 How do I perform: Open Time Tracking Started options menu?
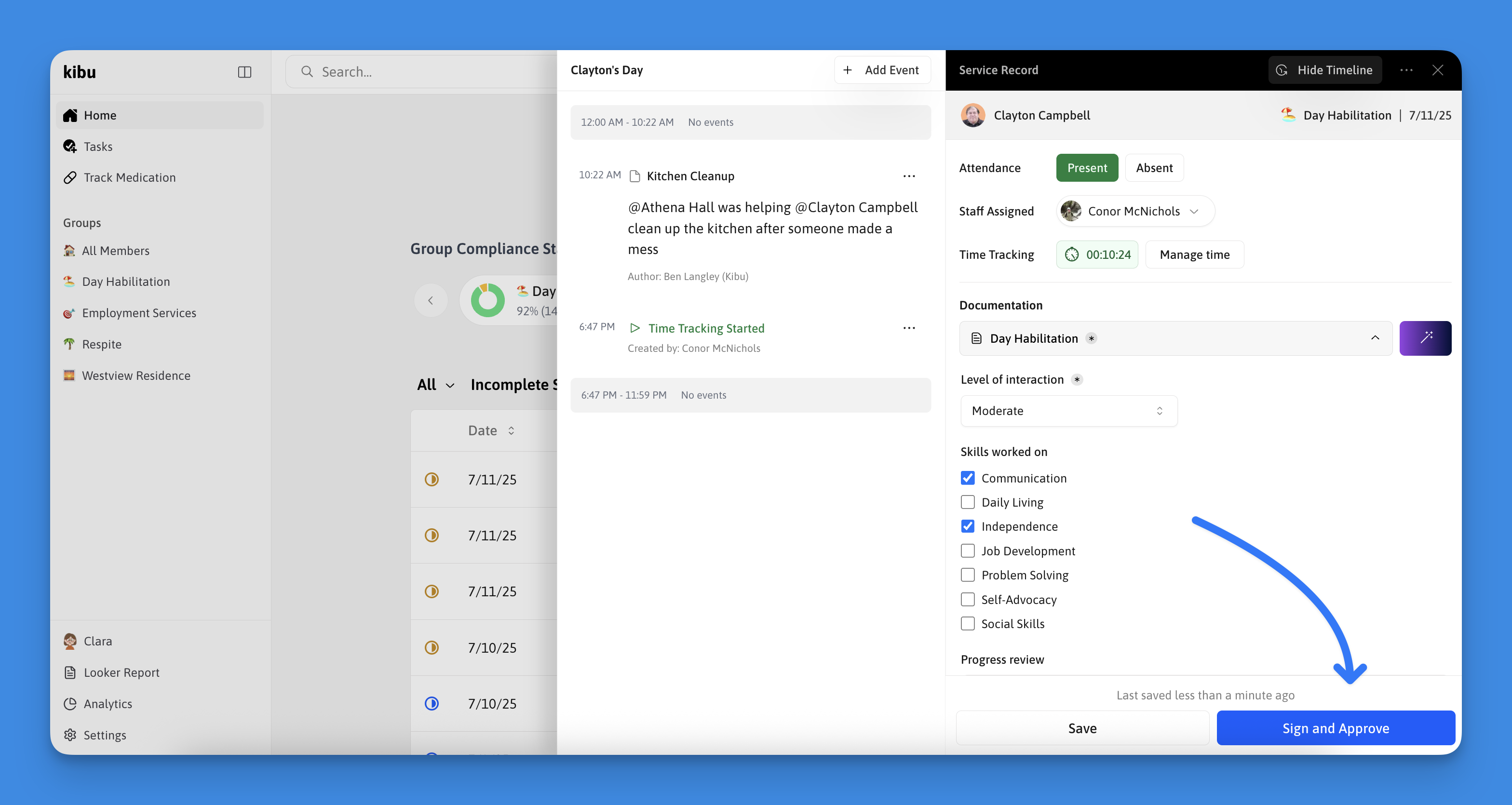(x=909, y=328)
